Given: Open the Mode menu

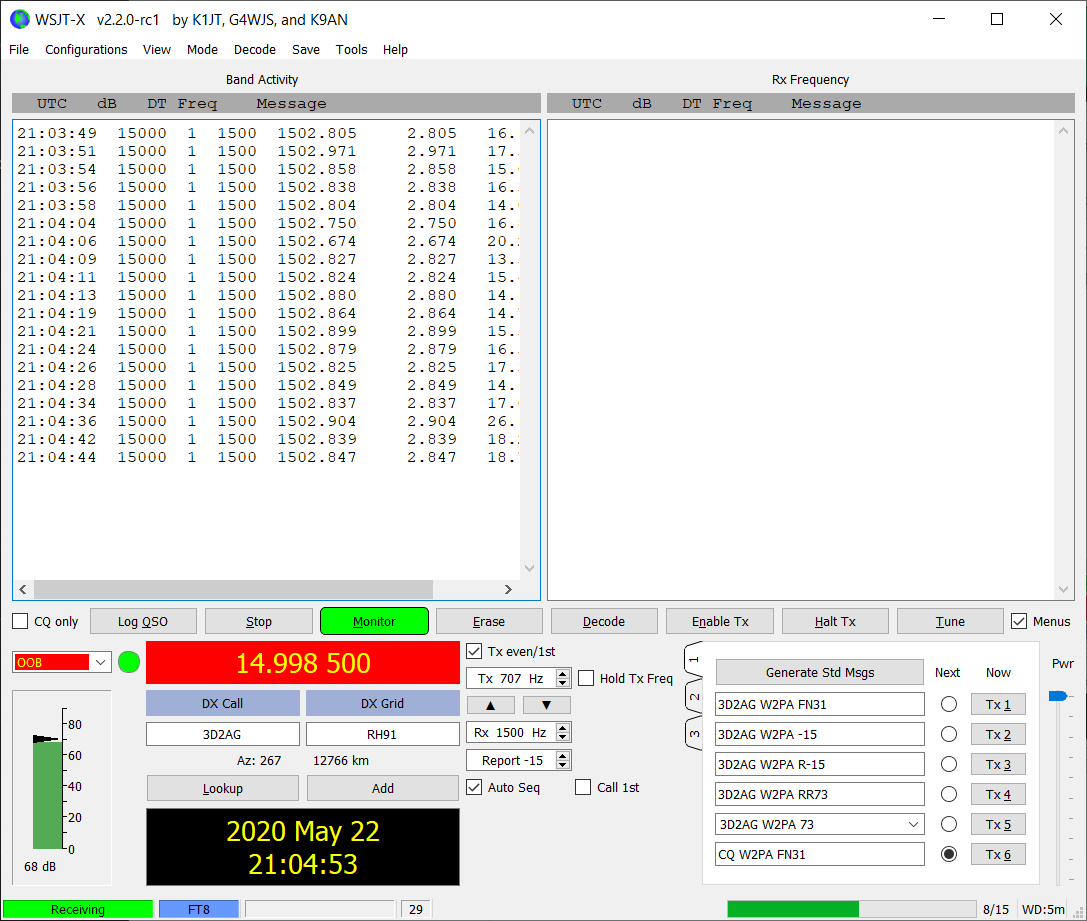Looking at the screenshot, I should (202, 50).
